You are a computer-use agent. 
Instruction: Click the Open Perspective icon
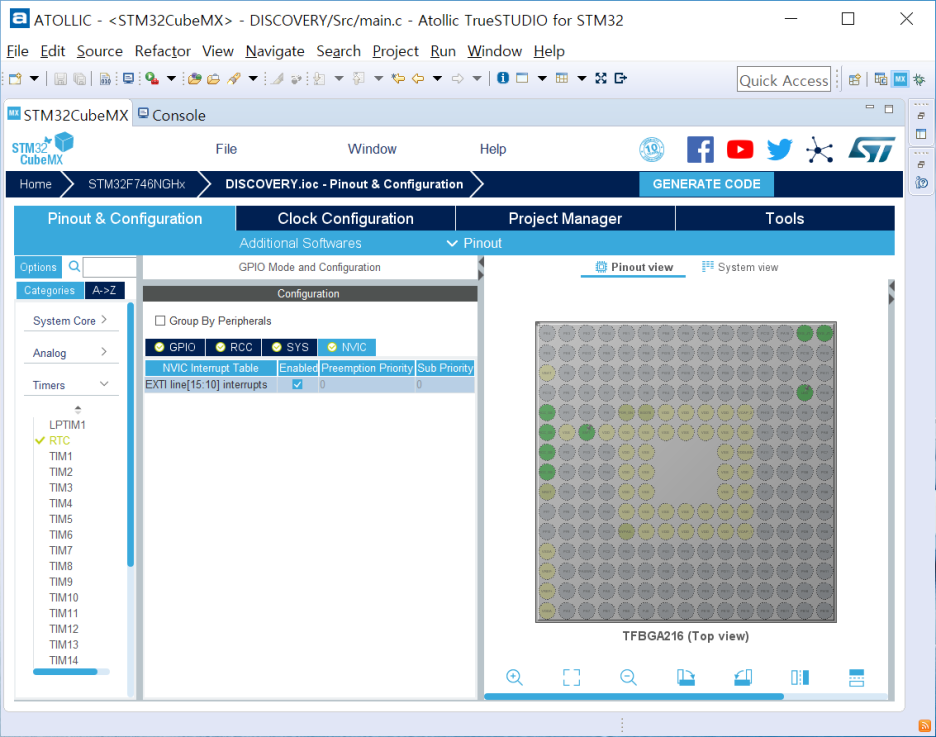pyautogui.click(x=855, y=79)
